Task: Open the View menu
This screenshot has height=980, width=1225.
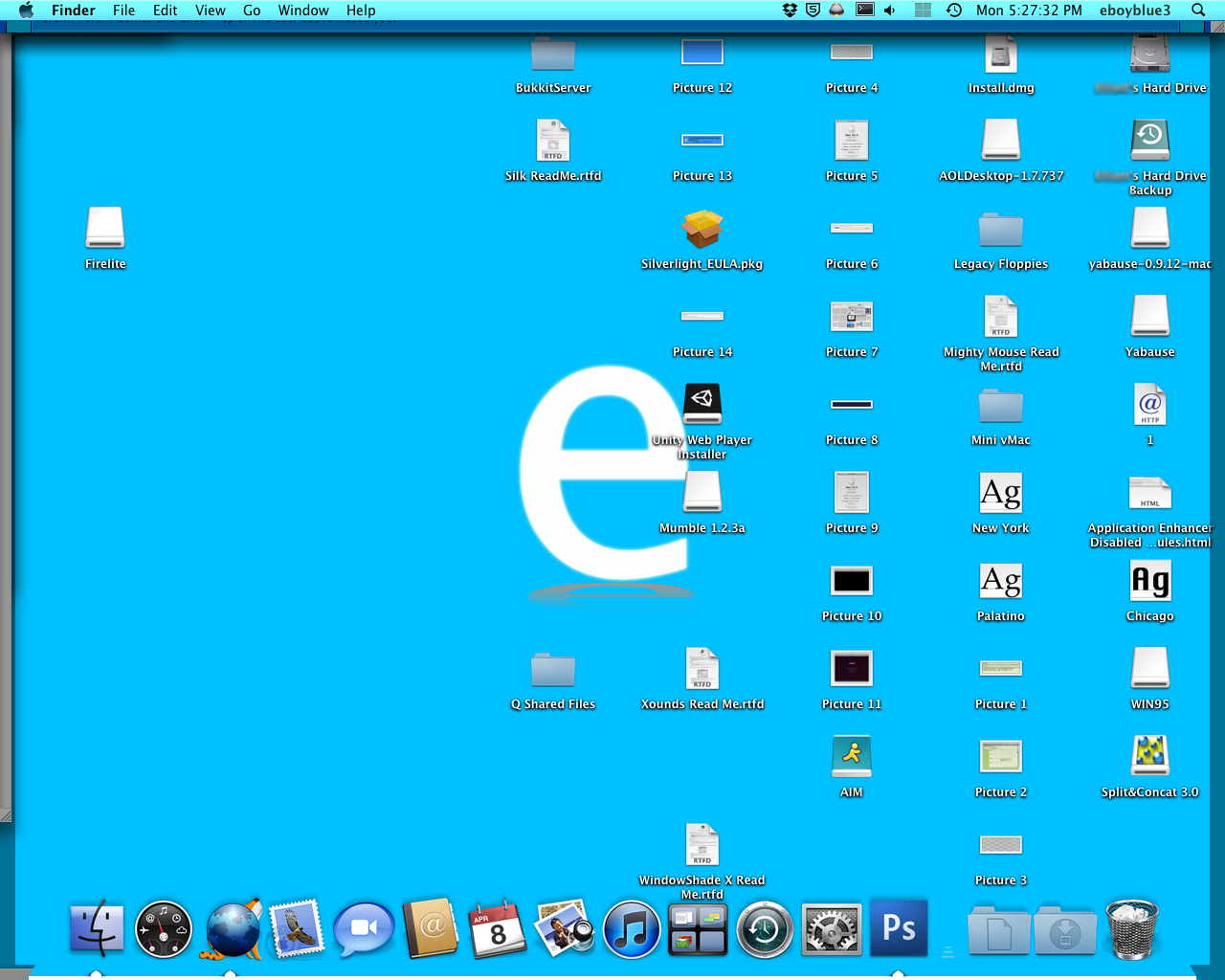Action: 210,11
